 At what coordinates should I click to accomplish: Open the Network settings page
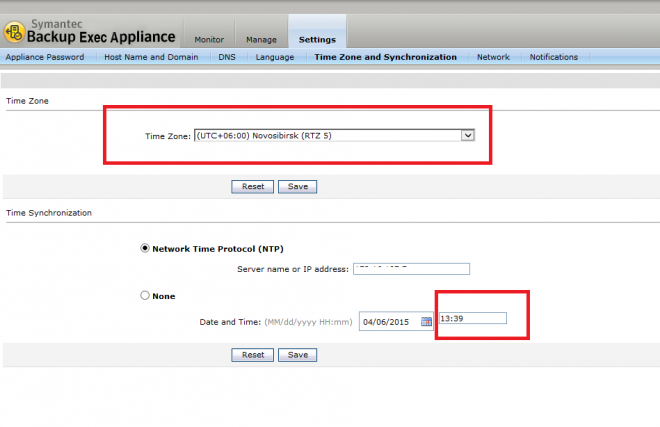(493, 57)
